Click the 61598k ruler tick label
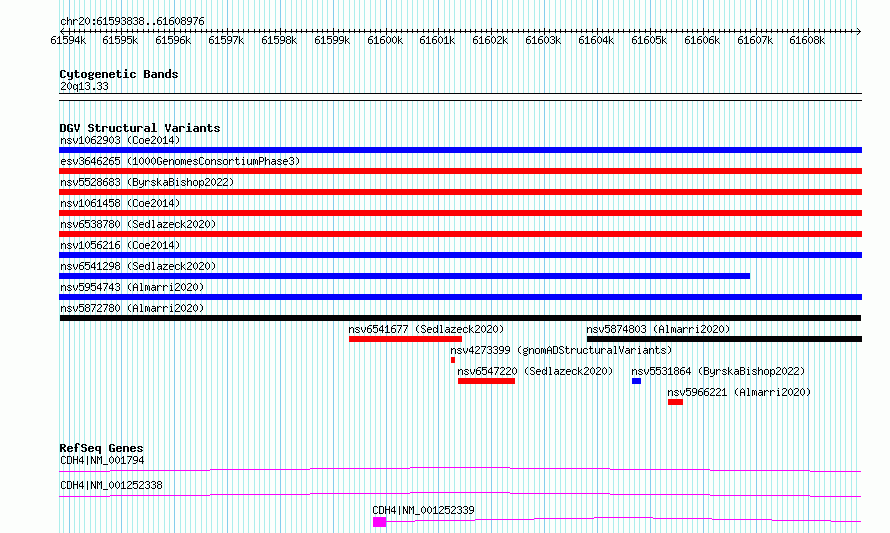 tap(279, 40)
